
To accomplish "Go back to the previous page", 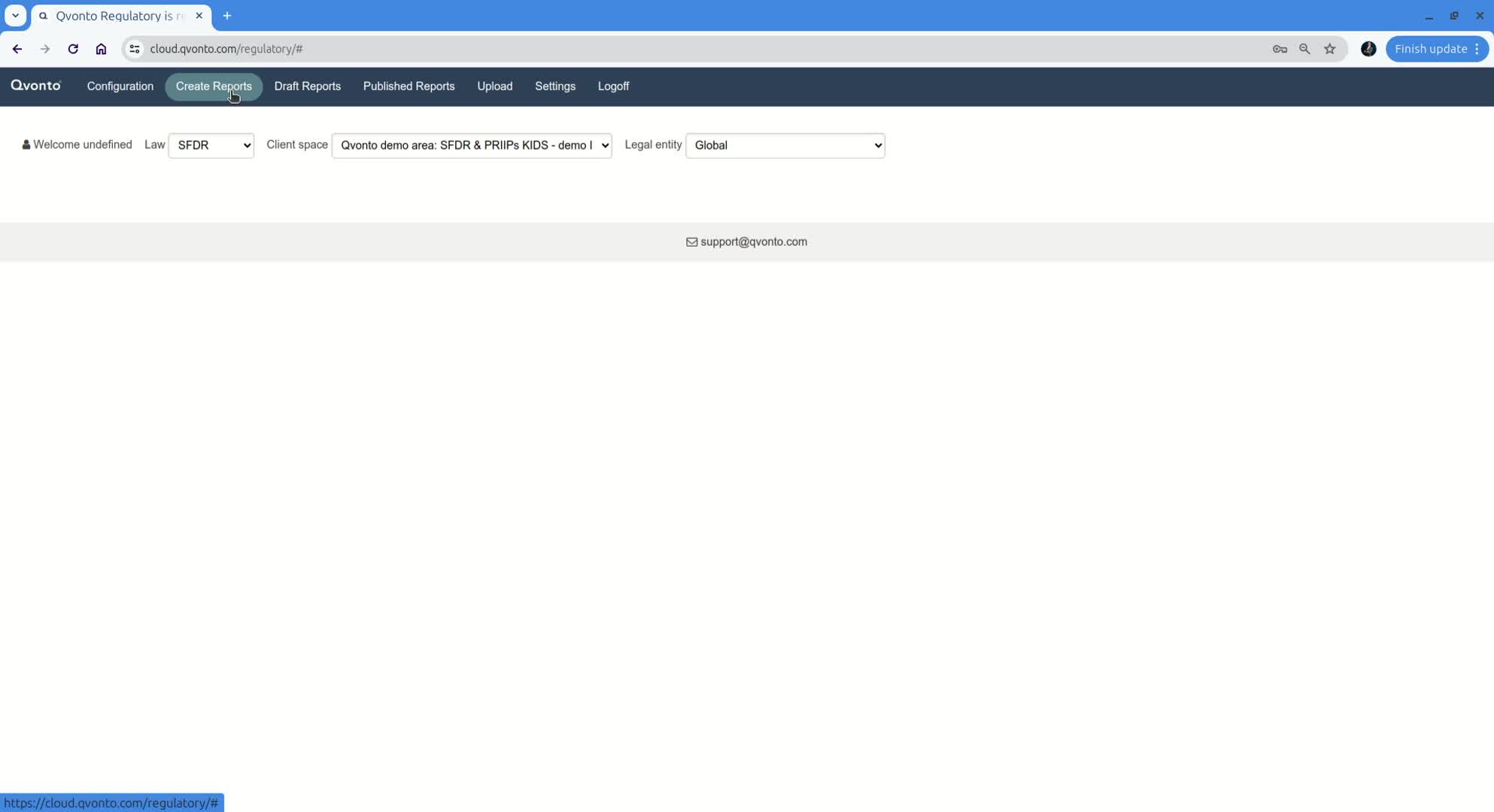I will 17,49.
